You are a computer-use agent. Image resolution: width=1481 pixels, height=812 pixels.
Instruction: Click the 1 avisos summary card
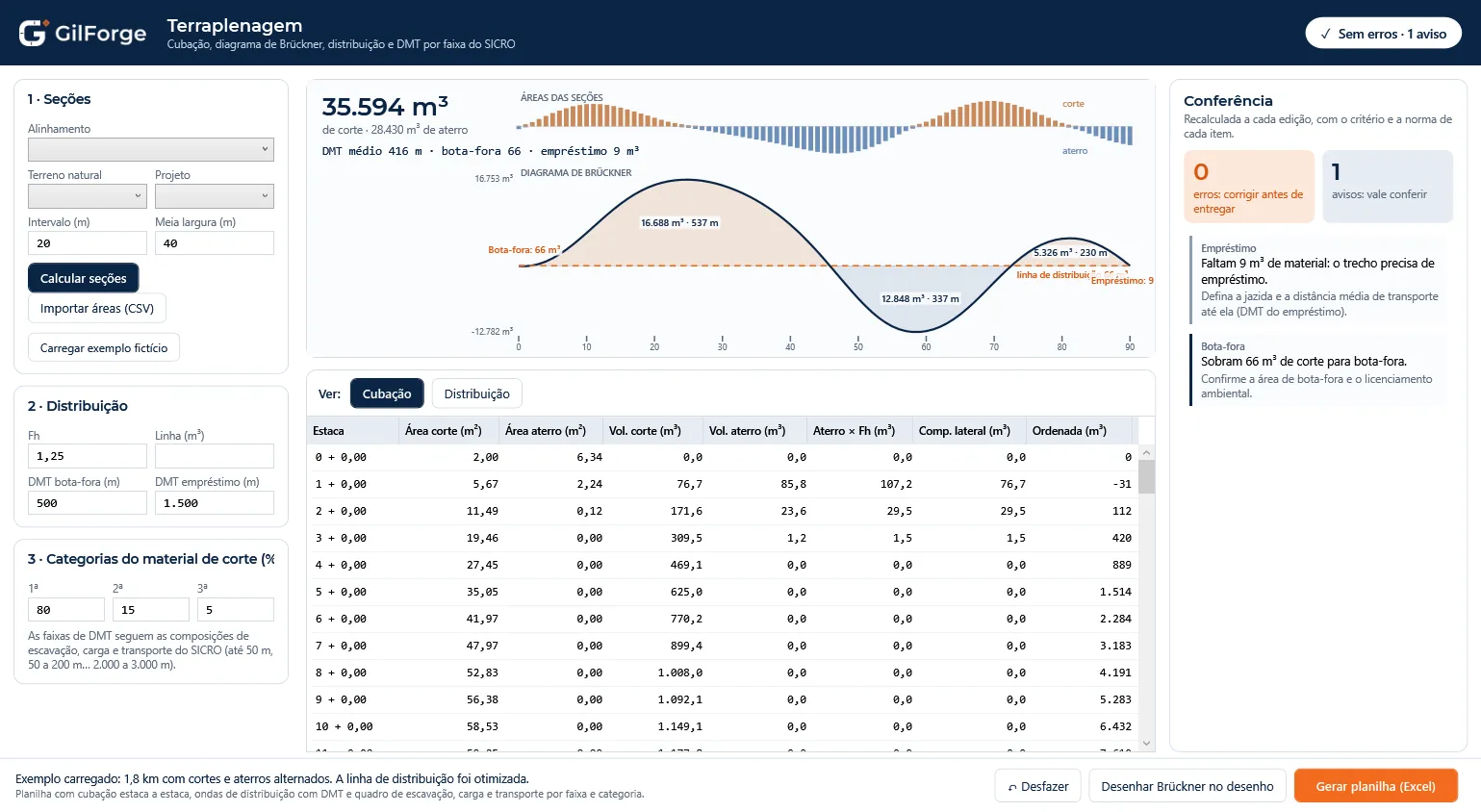pos(1388,187)
